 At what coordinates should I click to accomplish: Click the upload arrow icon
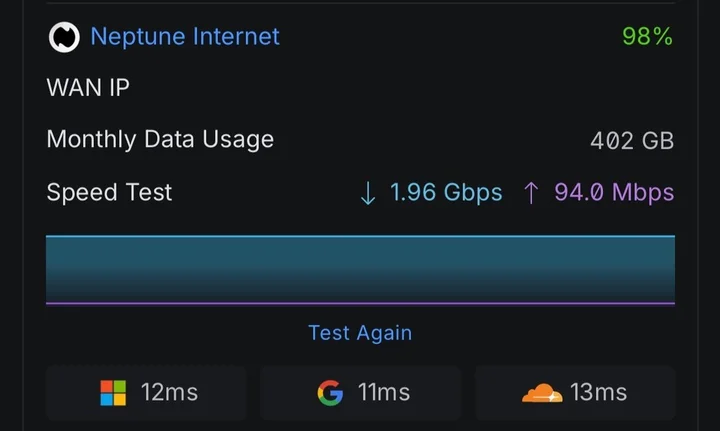pyautogui.click(x=531, y=193)
